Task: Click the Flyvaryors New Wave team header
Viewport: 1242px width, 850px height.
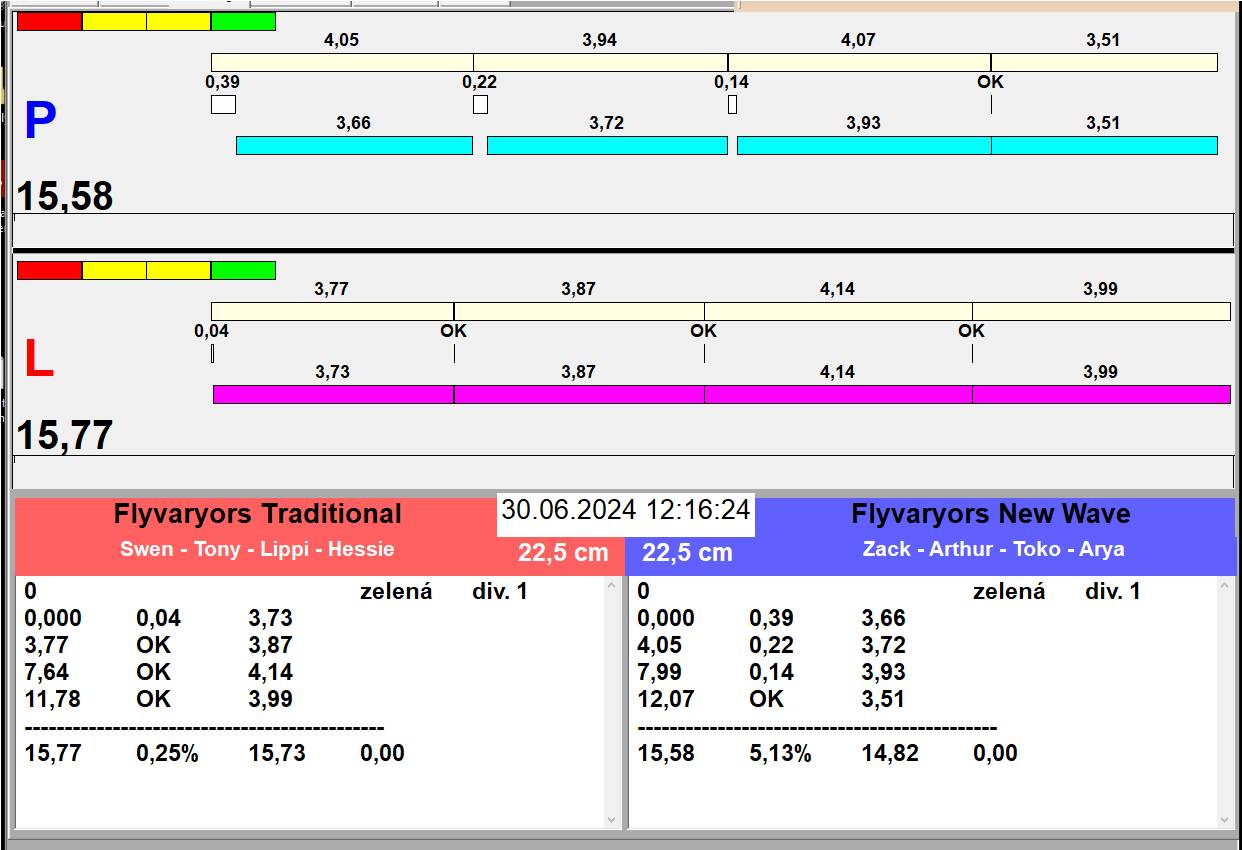Action: (990, 514)
